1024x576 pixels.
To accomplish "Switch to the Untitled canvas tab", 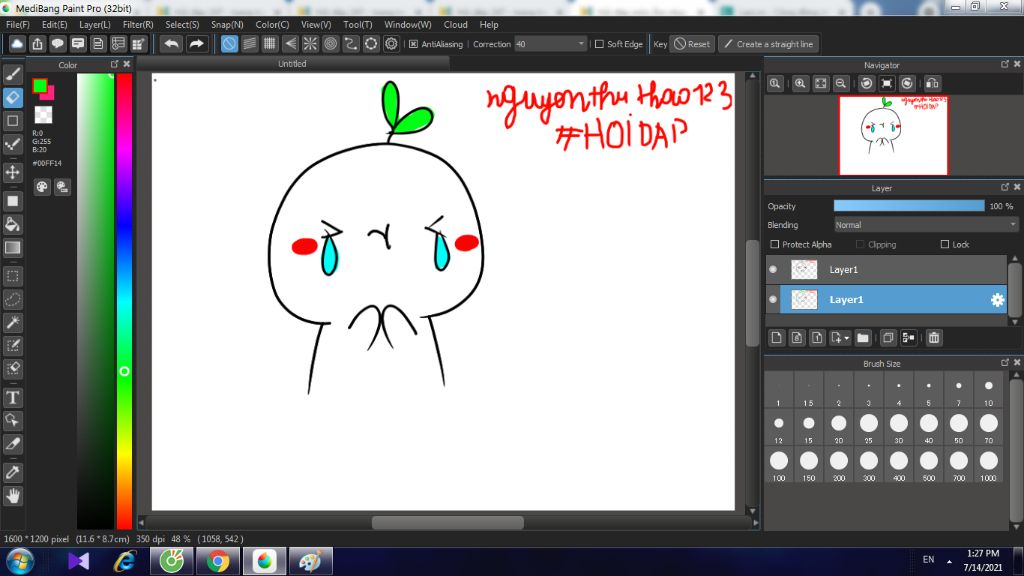I will pos(292,63).
